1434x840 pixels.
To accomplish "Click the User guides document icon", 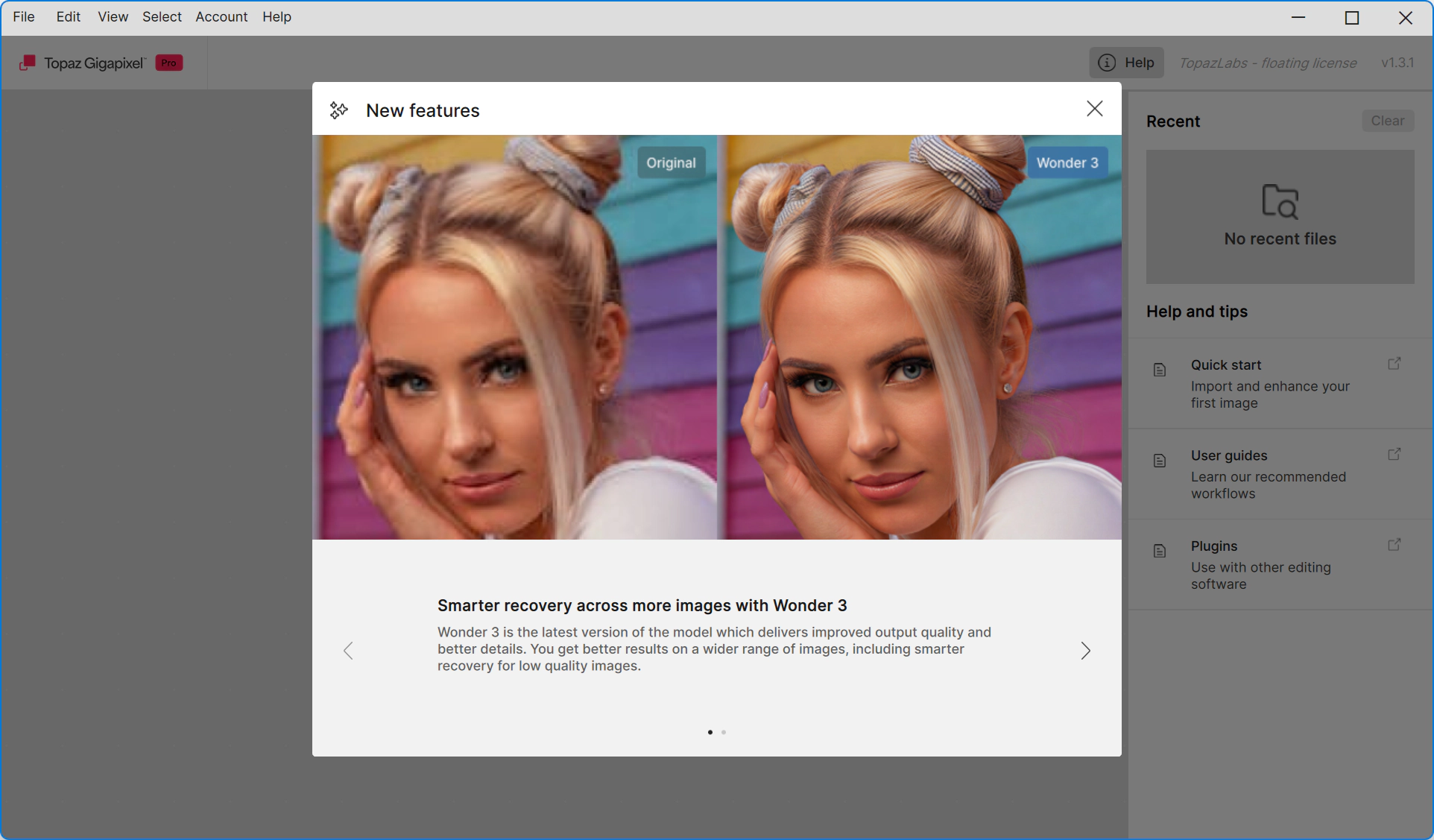I will 1160,461.
